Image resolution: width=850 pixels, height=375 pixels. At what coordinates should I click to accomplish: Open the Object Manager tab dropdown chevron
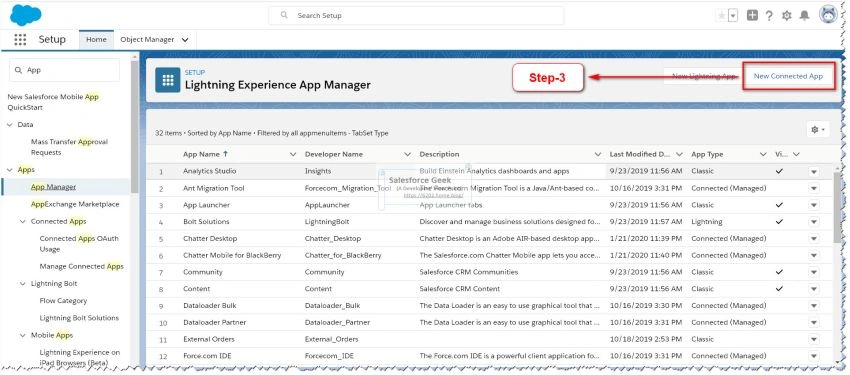pyautogui.click(x=185, y=40)
